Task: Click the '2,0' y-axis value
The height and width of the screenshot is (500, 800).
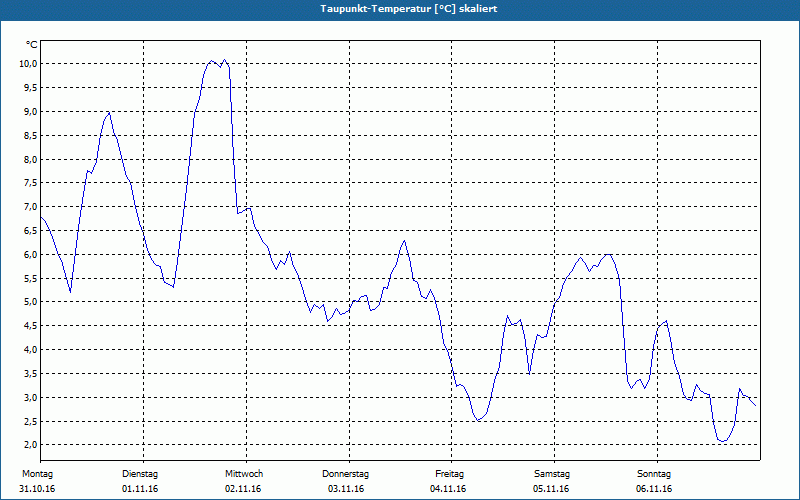Action: (x=30, y=445)
